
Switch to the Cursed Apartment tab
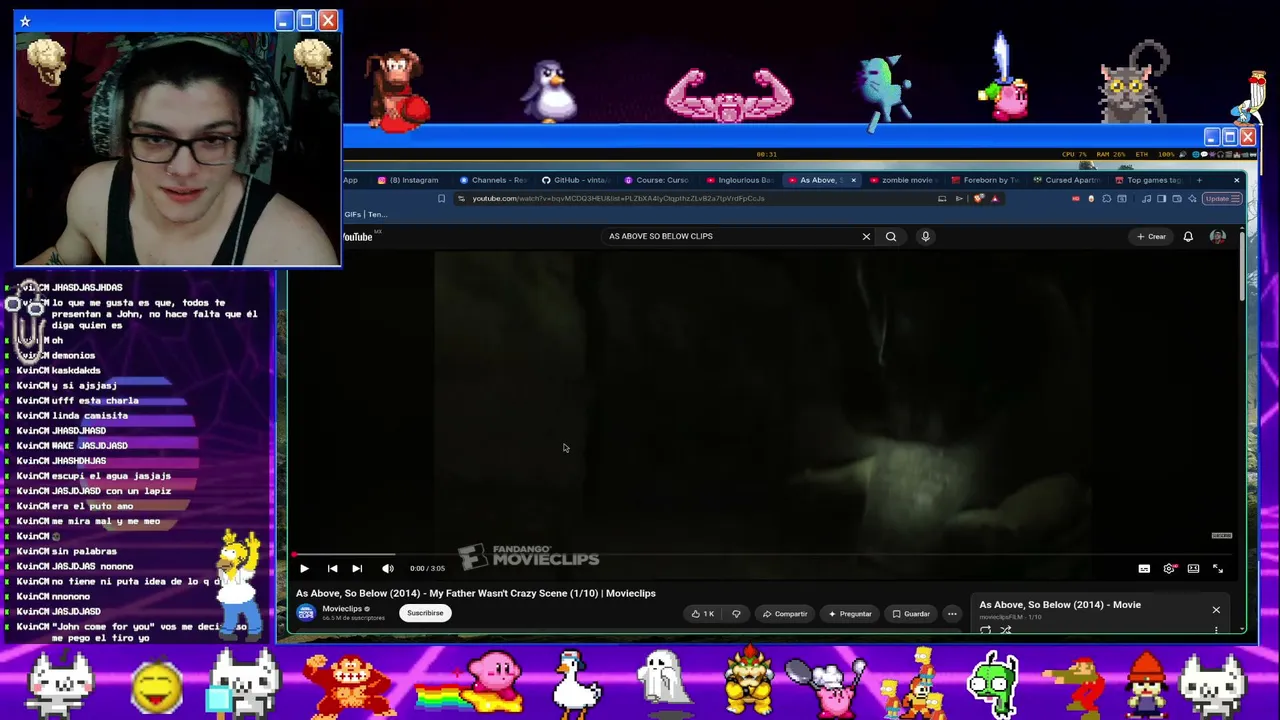click(1068, 180)
